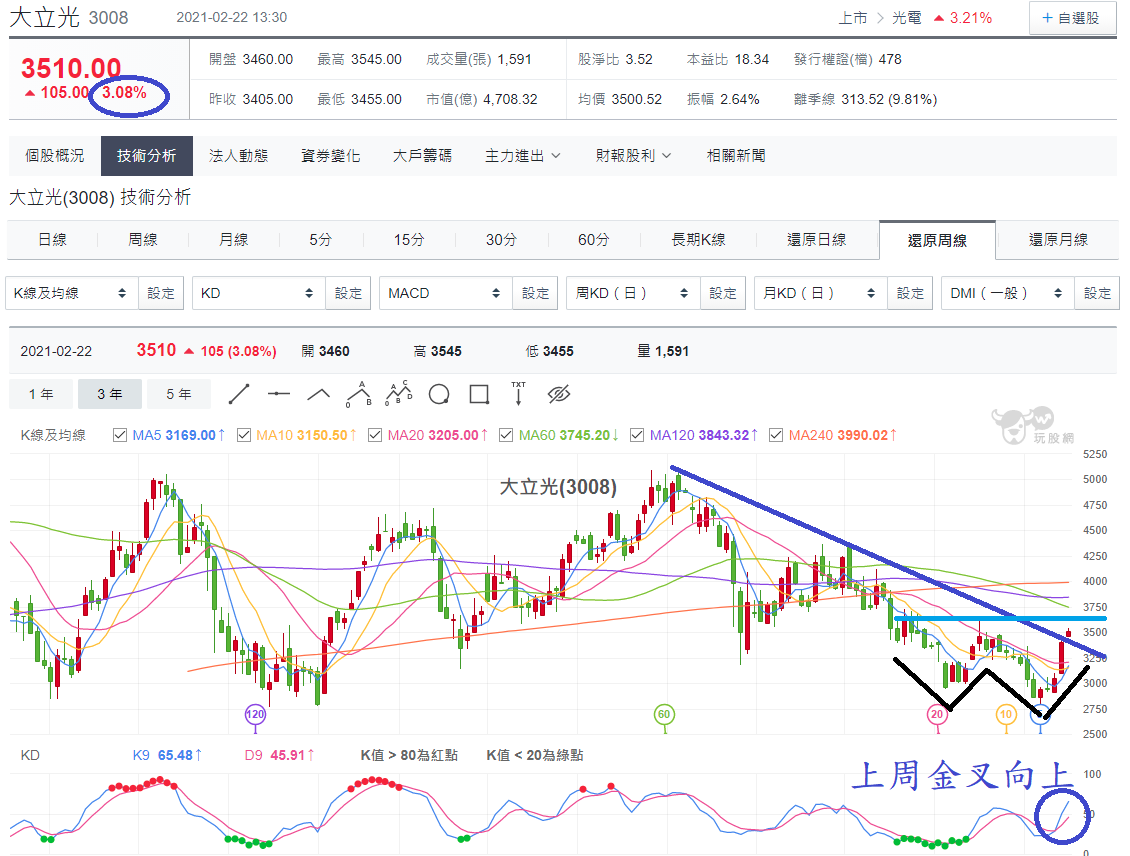Screen dimensions: 1130x856
Task: Open the 周KD (日) indicator dropdown
Action: pyautogui.click(x=633, y=293)
